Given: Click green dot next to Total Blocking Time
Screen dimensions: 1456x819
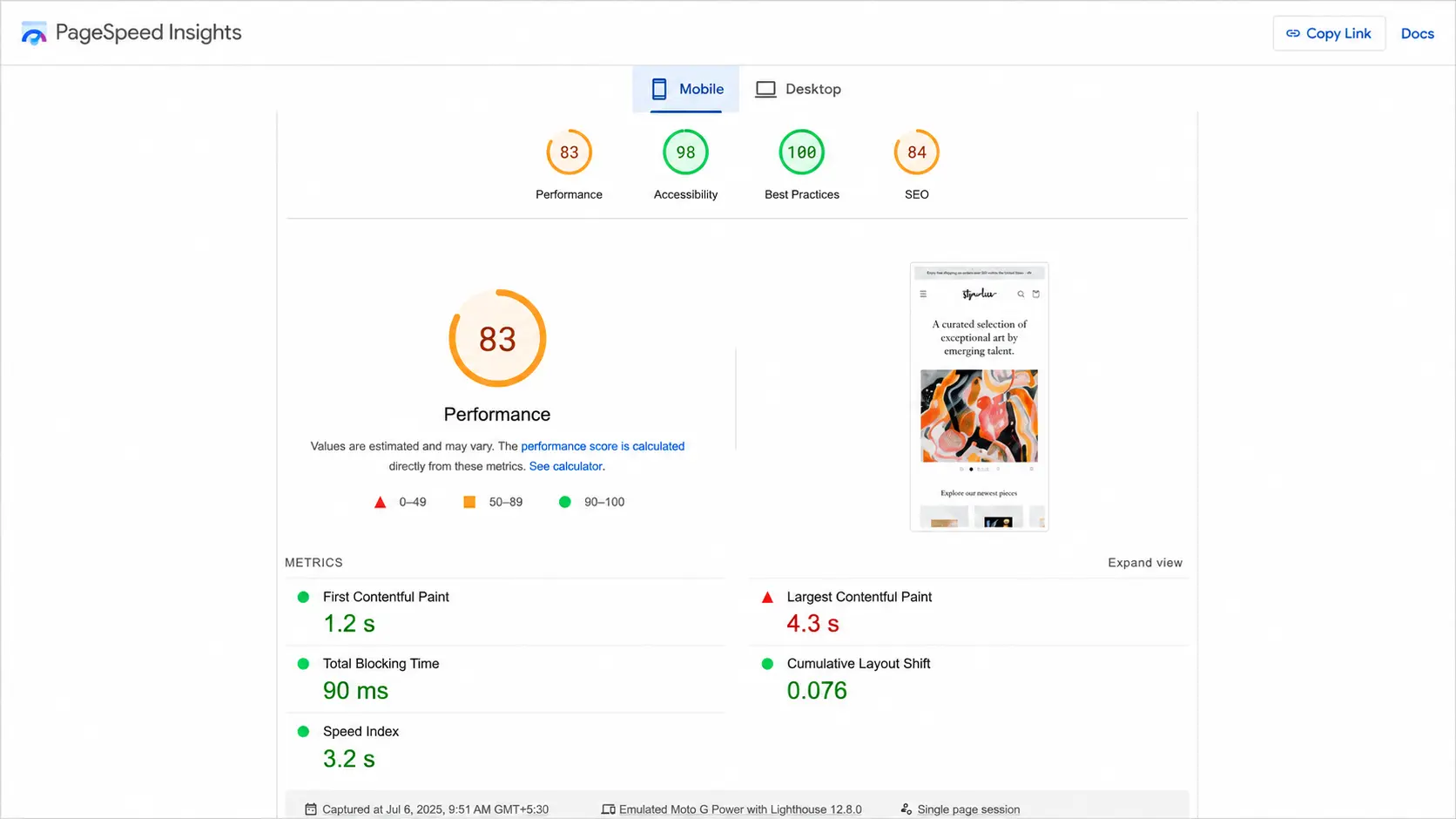Looking at the screenshot, I should coord(303,664).
